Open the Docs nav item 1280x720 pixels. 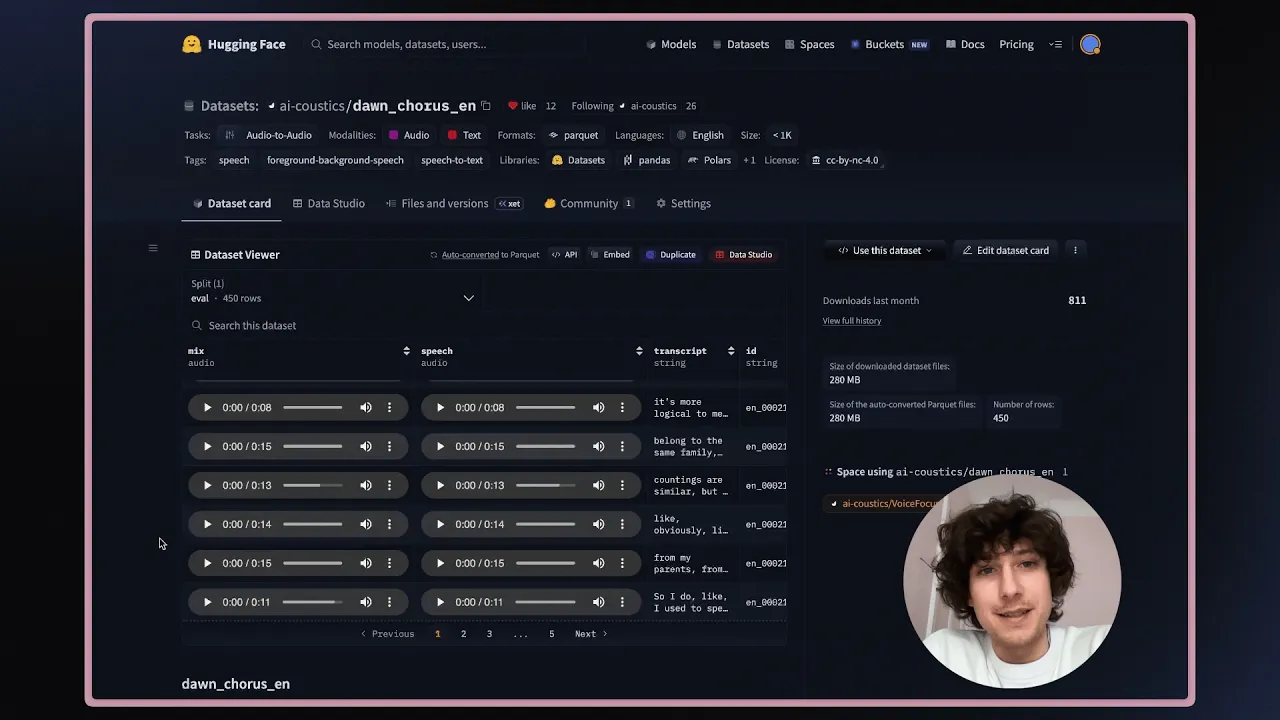[965, 44]
